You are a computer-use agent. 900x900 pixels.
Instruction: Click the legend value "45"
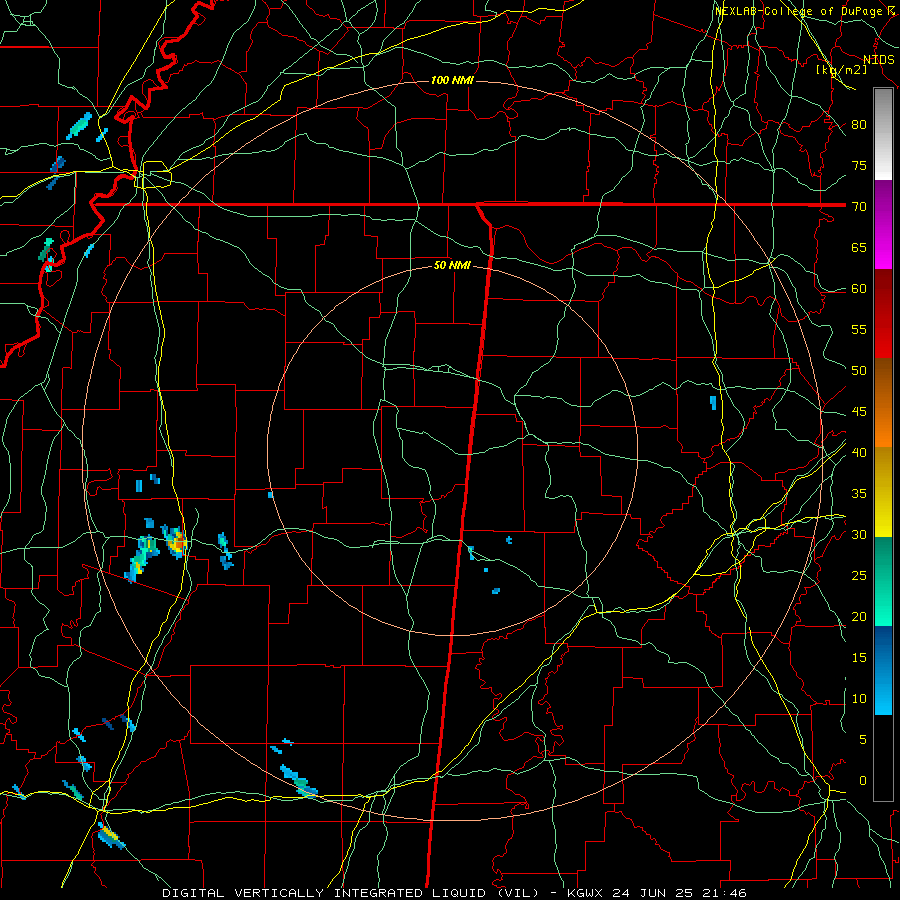coord(859,412)
